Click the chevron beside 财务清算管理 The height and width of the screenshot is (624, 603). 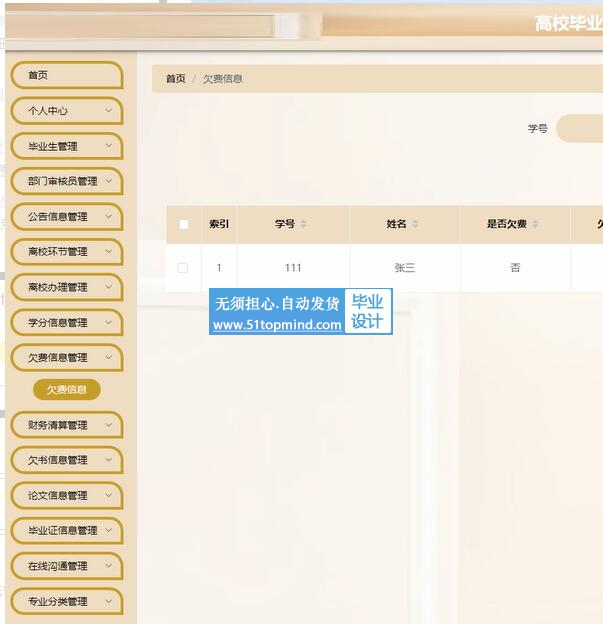point(108,425)
